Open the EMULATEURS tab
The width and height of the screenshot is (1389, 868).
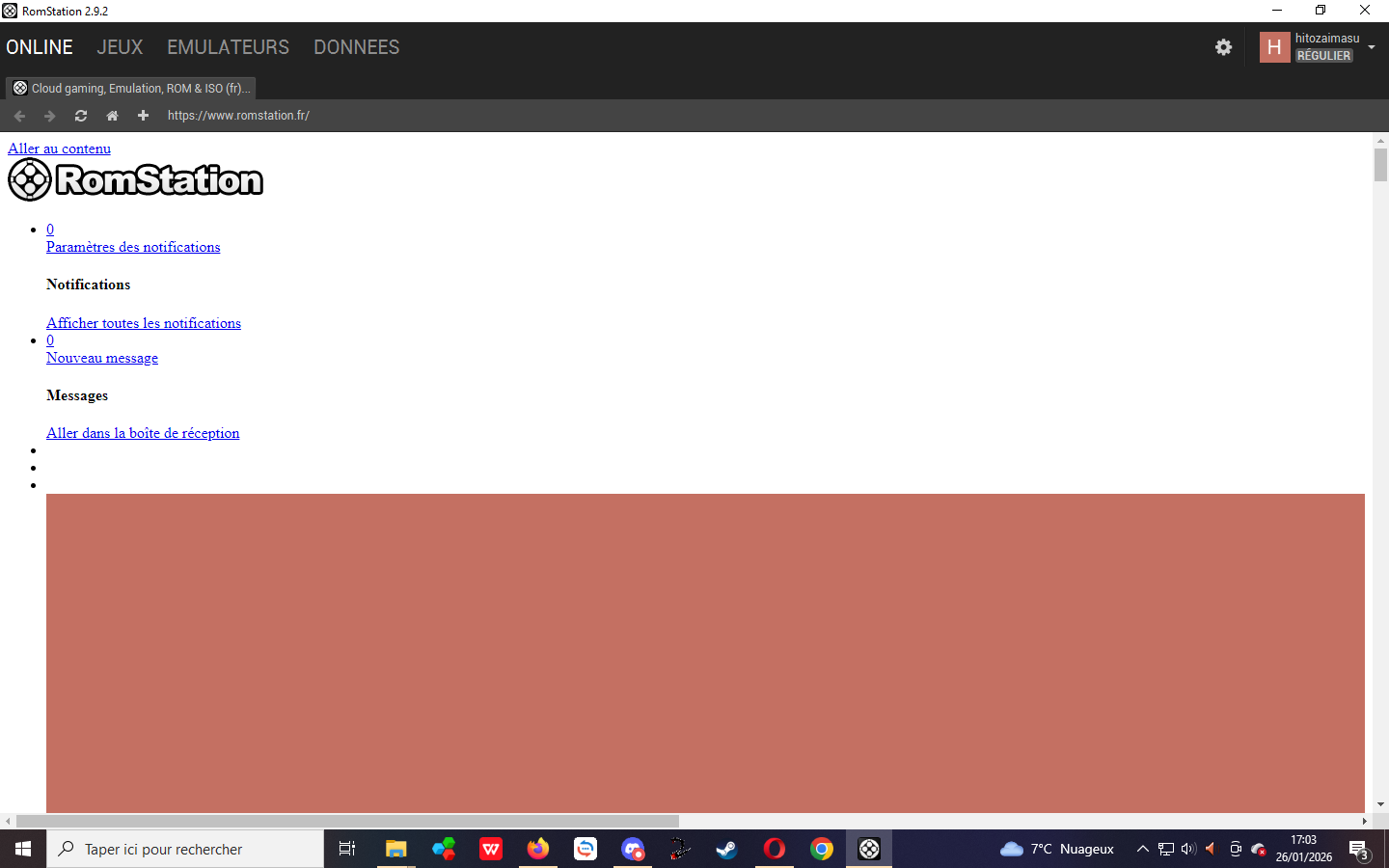coord(228,47)
